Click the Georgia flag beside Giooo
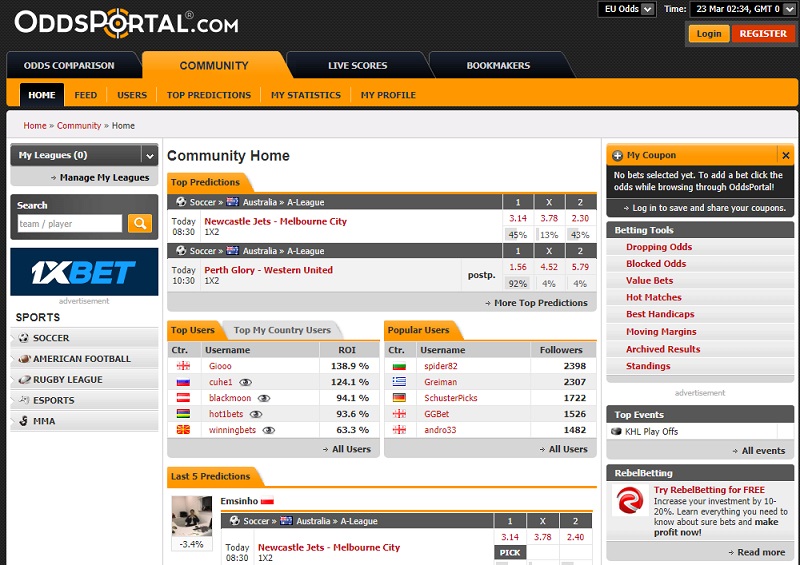The image size is (800, 565). tap(183, 366)
